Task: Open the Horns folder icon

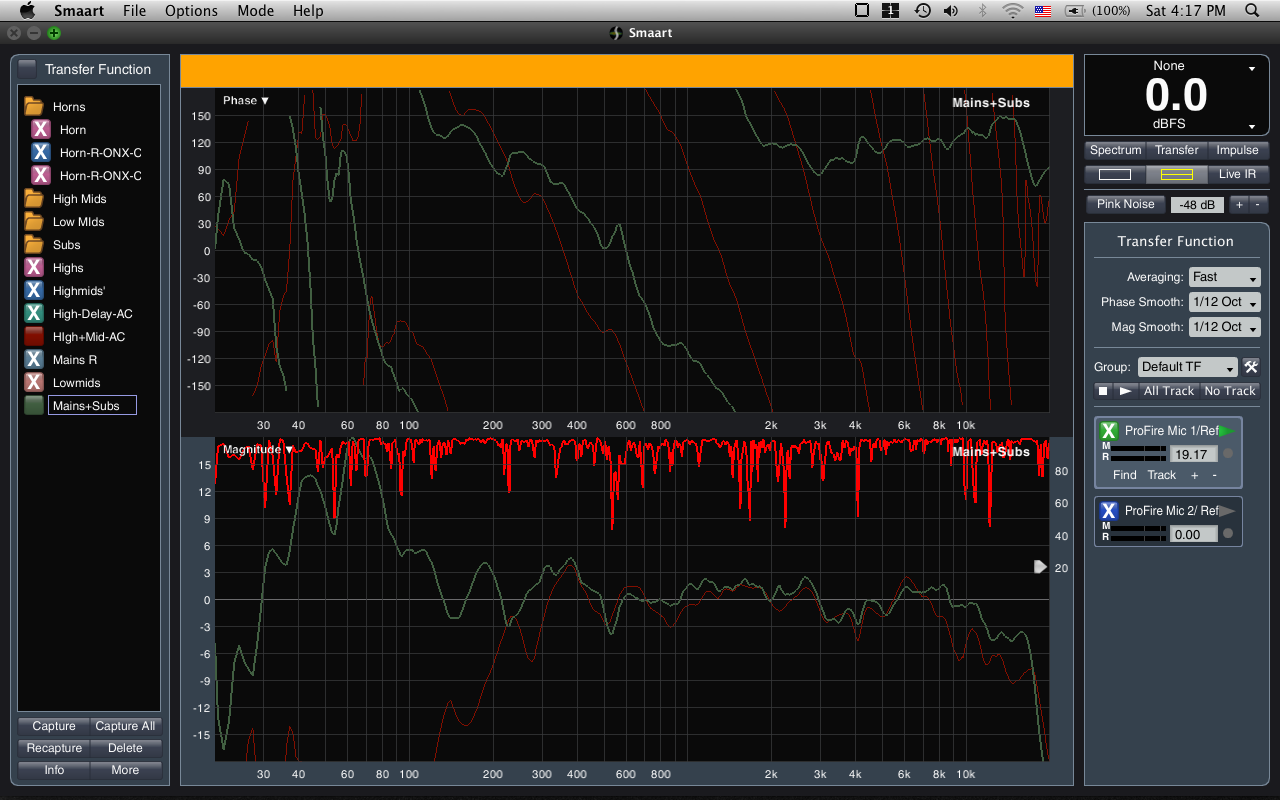Action: pos(34,106)
